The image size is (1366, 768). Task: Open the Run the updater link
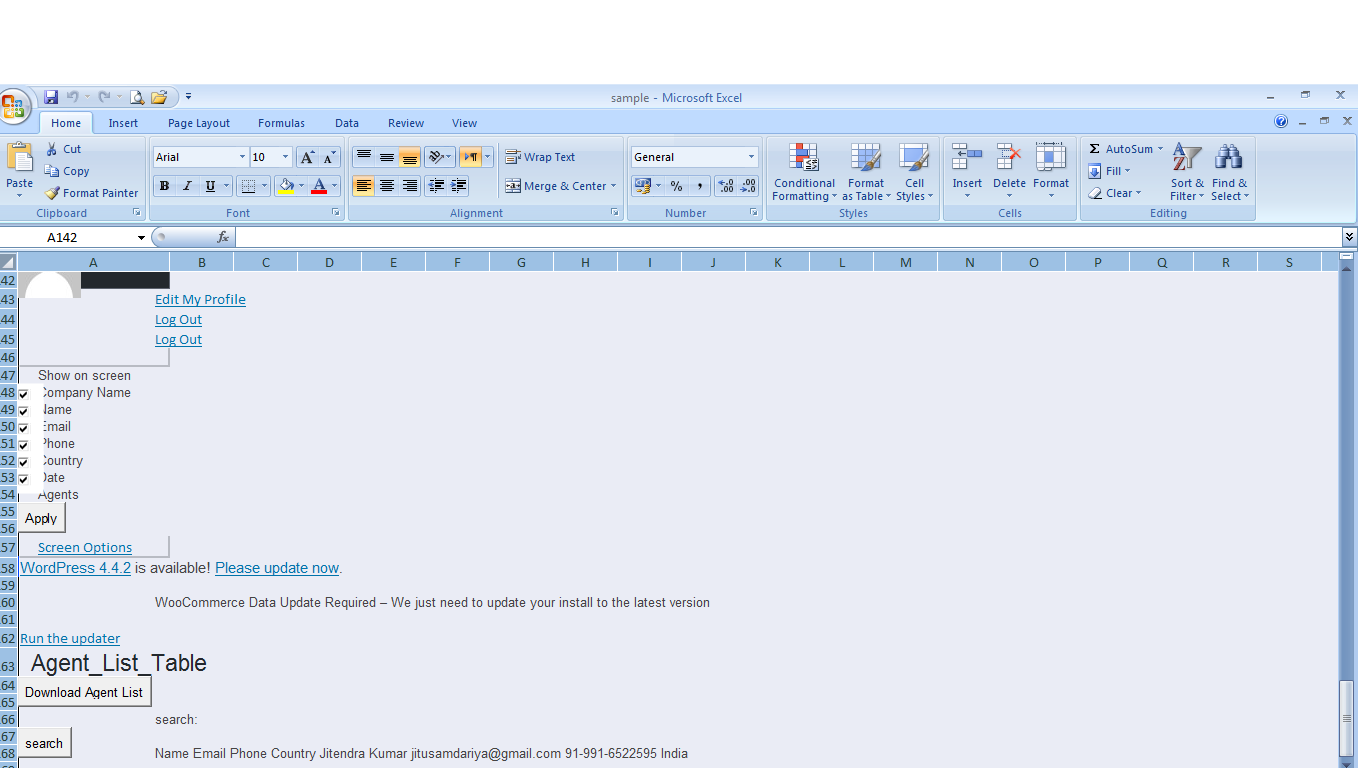70,638
